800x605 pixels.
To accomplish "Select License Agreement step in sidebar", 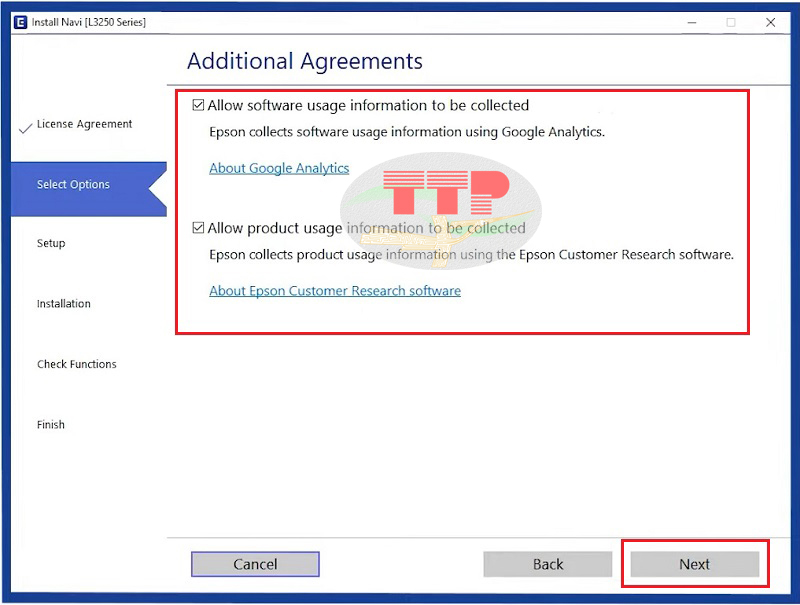I will pos(84,124).
